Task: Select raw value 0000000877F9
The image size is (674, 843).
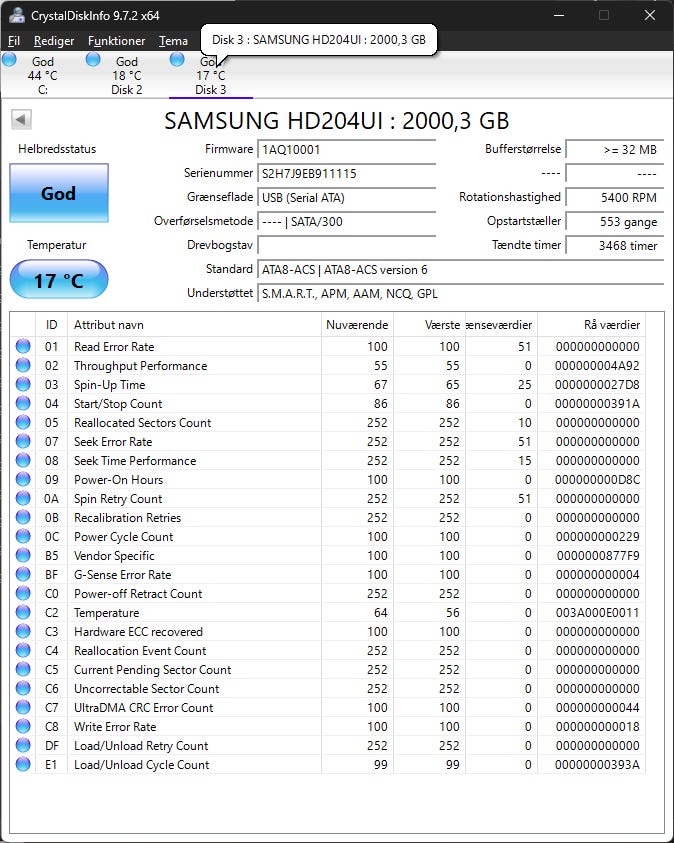Action: coord(598,555)
